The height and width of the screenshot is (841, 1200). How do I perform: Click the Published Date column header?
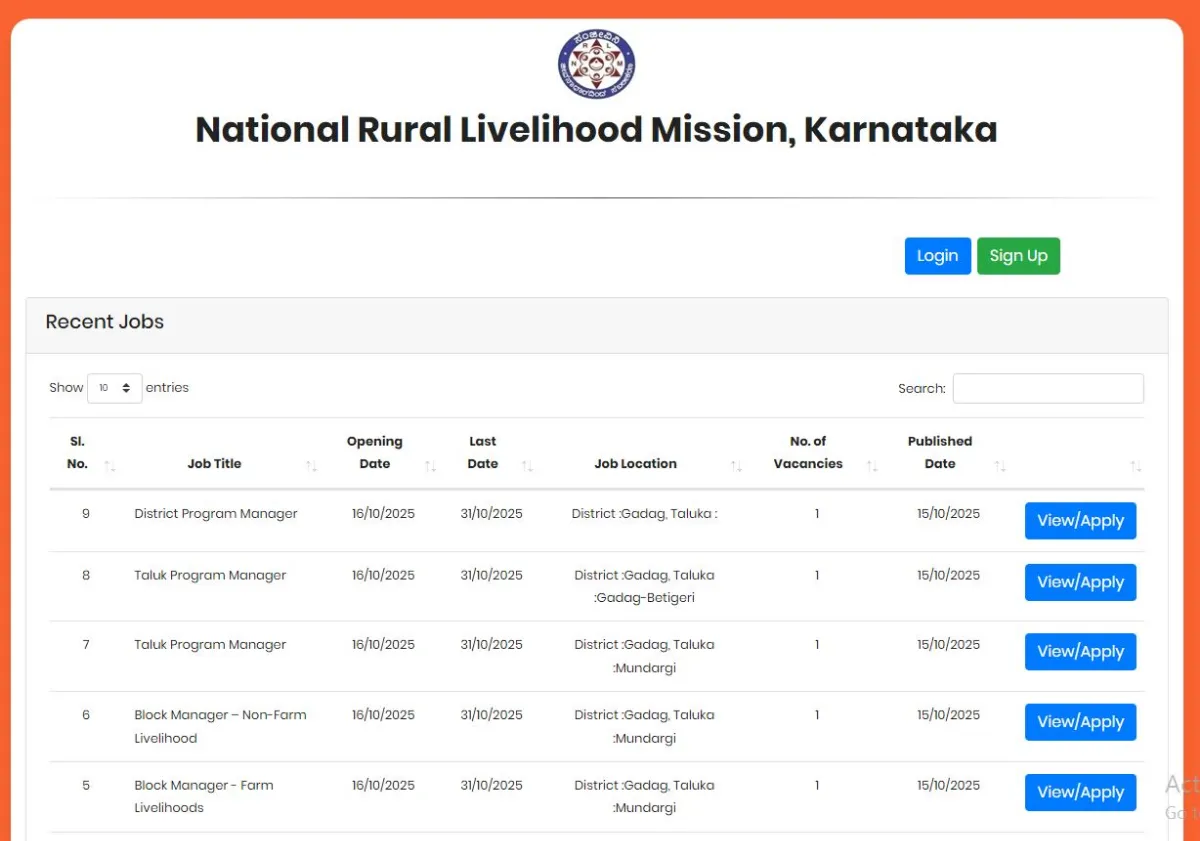(x=939, y=452)
